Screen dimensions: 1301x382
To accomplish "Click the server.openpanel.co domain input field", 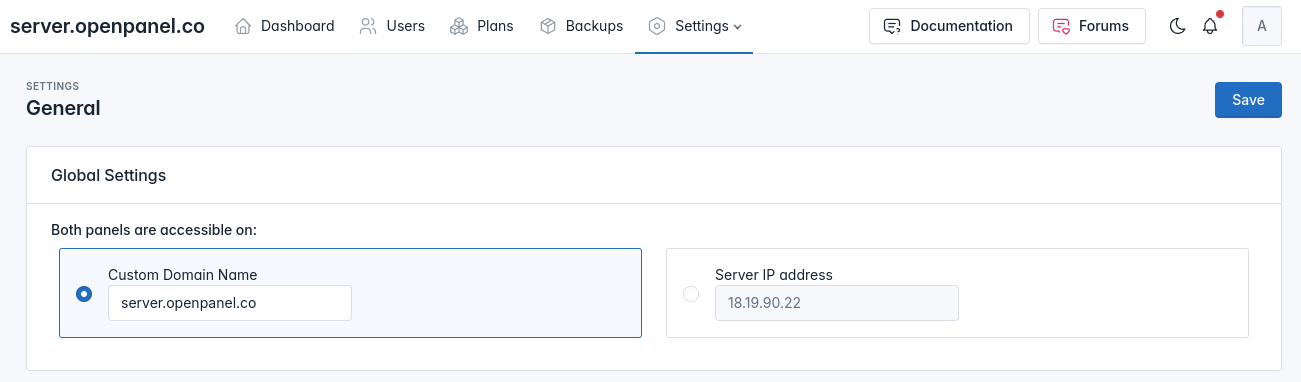I will point(230,303).
